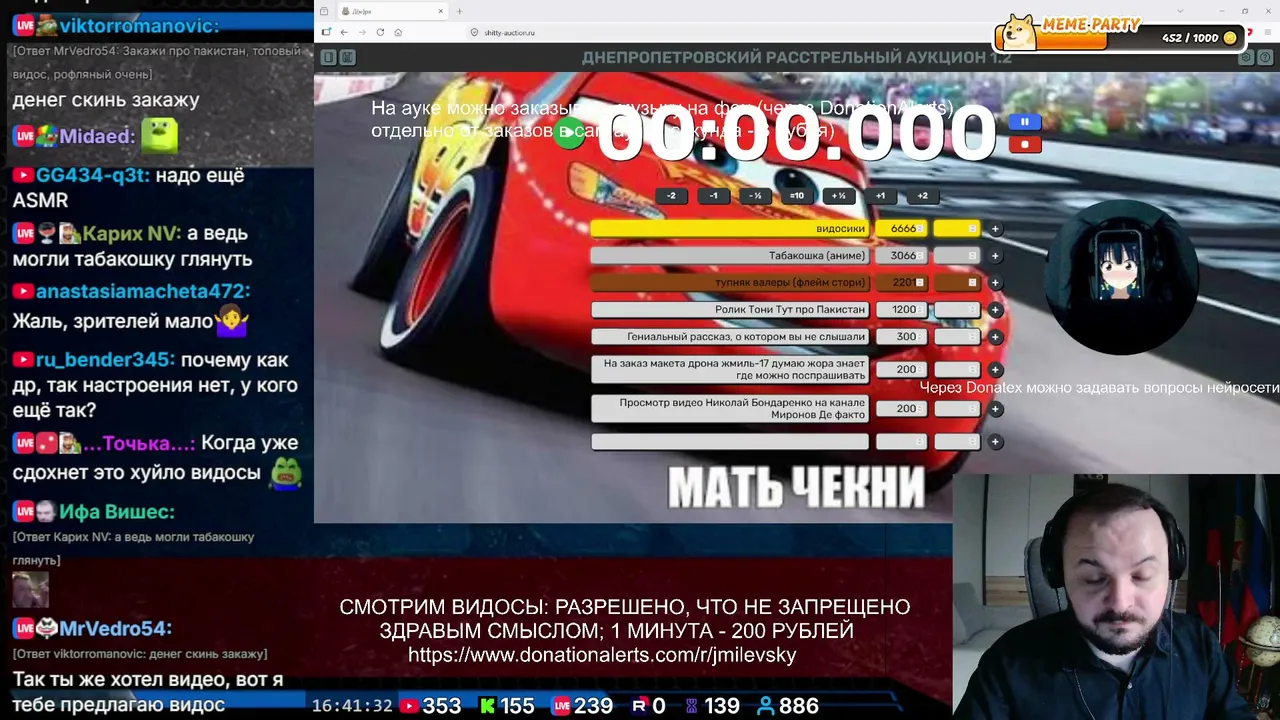Click the anime avatar circle overlay
Screen dimensions: 1280x720
point(1122,278)
